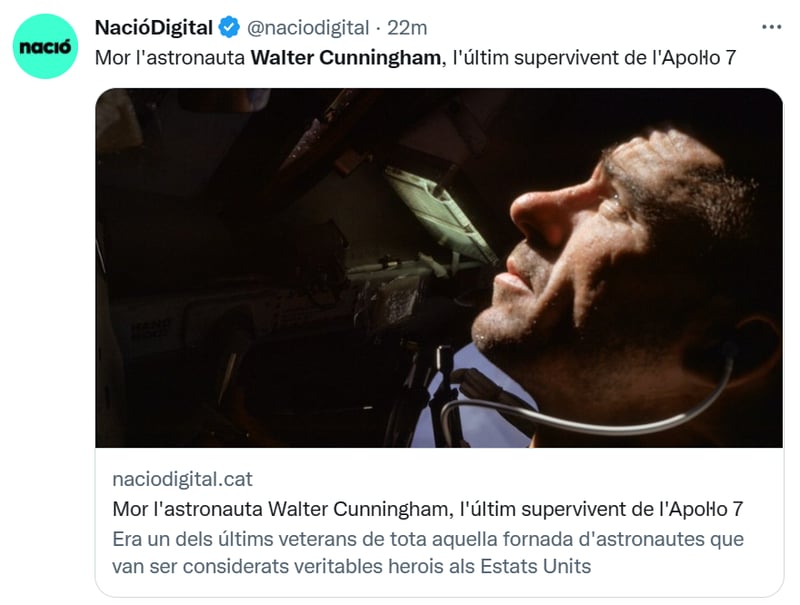
Task: Click the round Nació profile avatar
Action: pyautogui.click(x=45, y=46)
